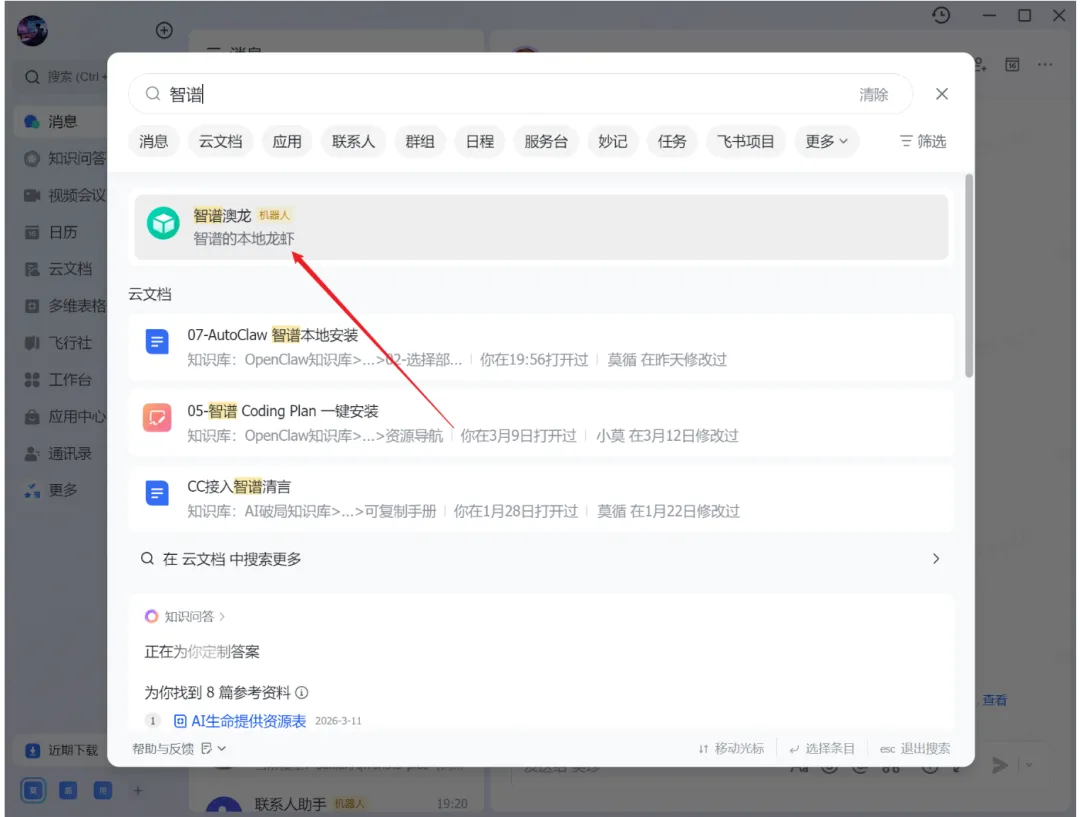Image resolution: width=1080 pixels, height=817 pixels.
Task: Open the 联系人助手 chat row
Action: [x=335, y=803]
